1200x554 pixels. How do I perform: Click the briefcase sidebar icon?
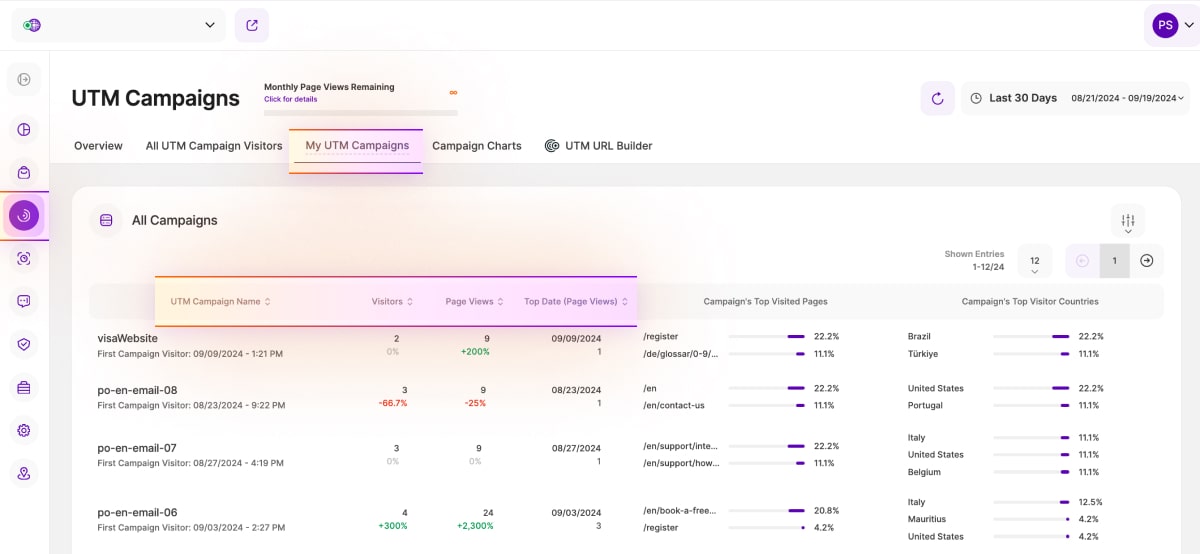click(24, 387)
